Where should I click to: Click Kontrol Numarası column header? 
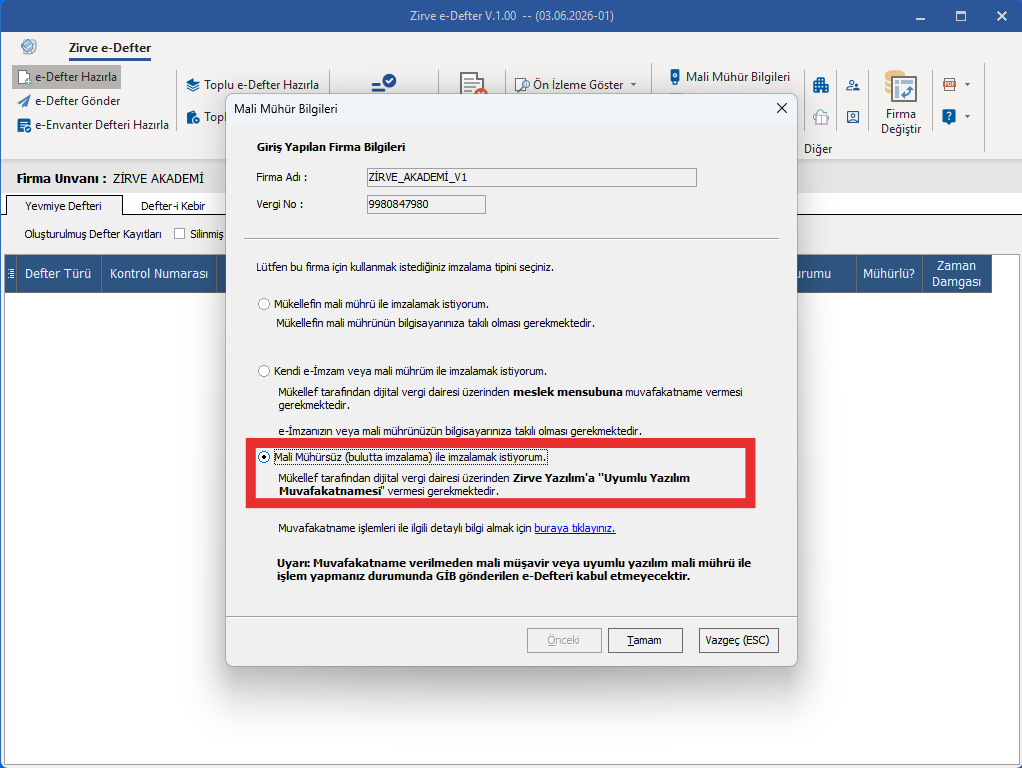(x=159, y=274)
